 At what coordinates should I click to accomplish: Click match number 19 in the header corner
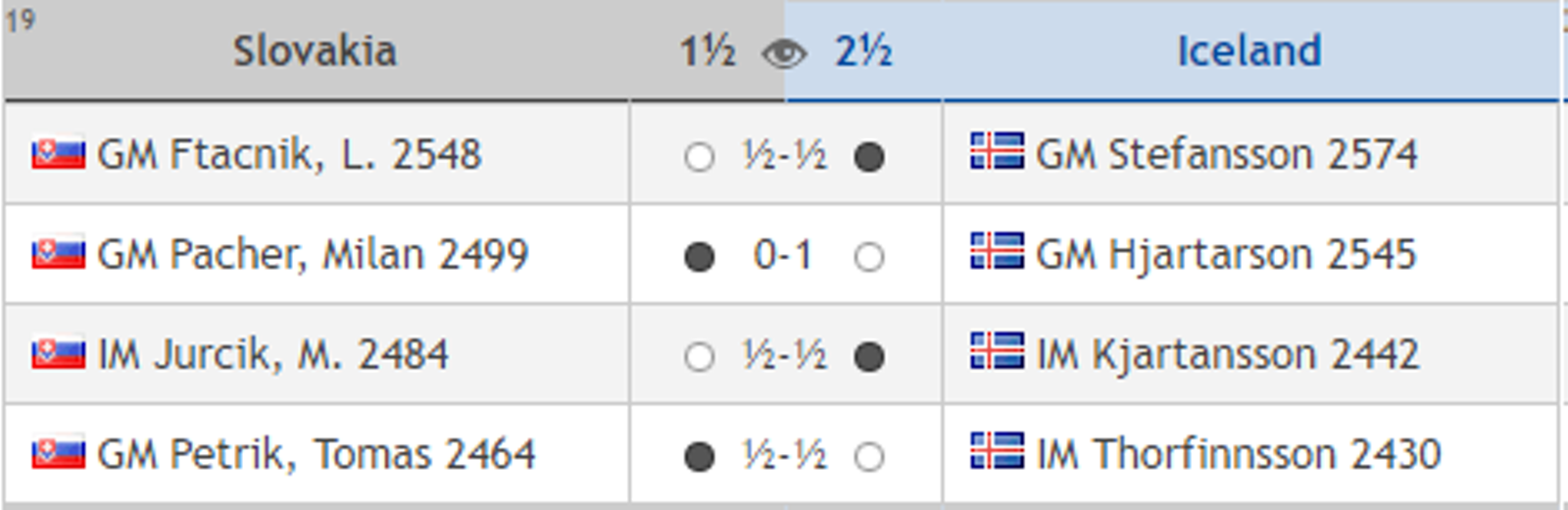click(21, 20)
